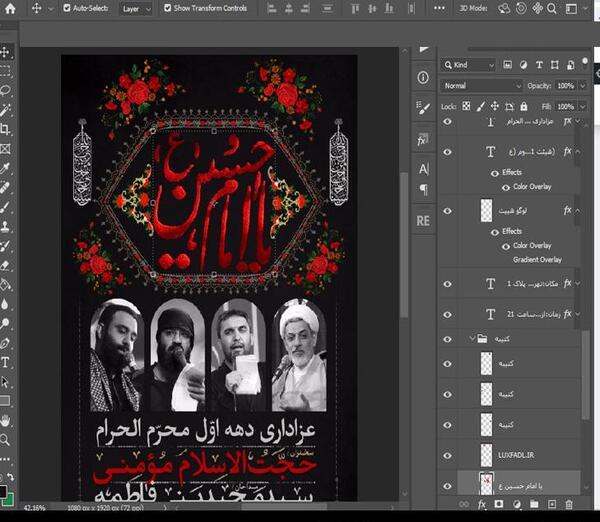Open the three-dots more options
Image resolution: width=600 pixels, height=522 pixels.
[439, 8]
